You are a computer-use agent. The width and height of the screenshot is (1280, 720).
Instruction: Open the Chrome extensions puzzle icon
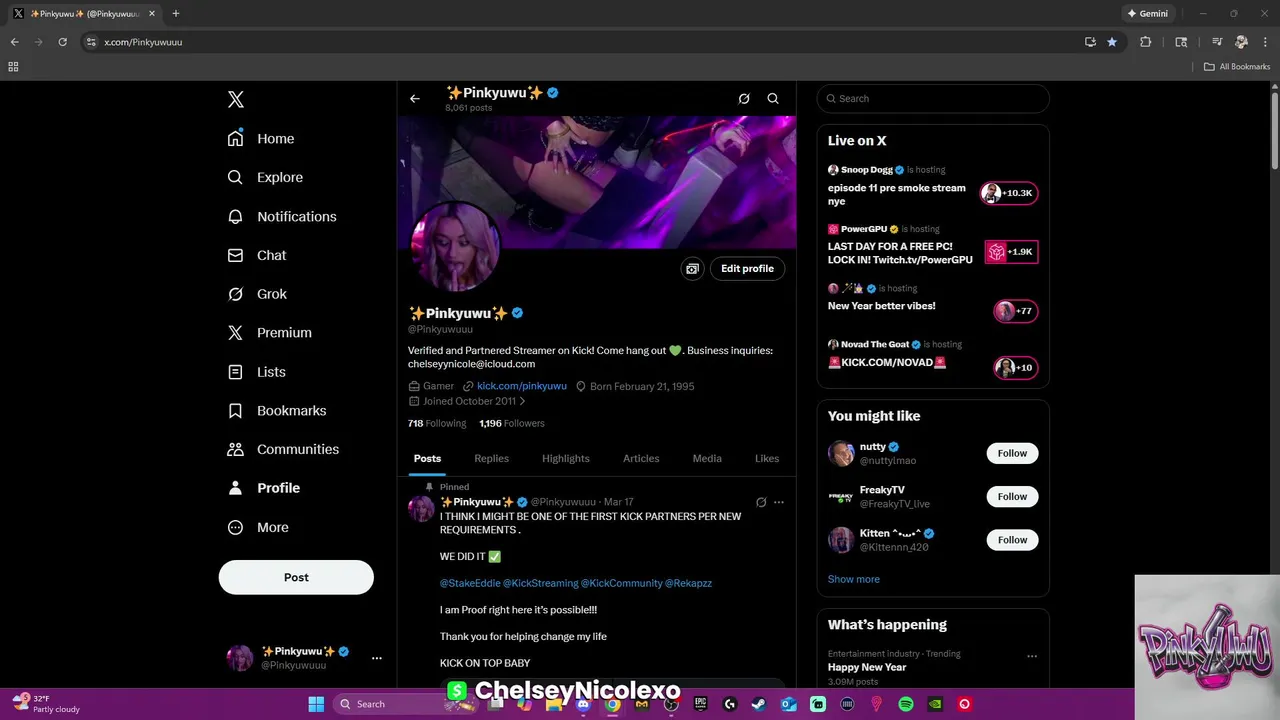pos(1146,42)
